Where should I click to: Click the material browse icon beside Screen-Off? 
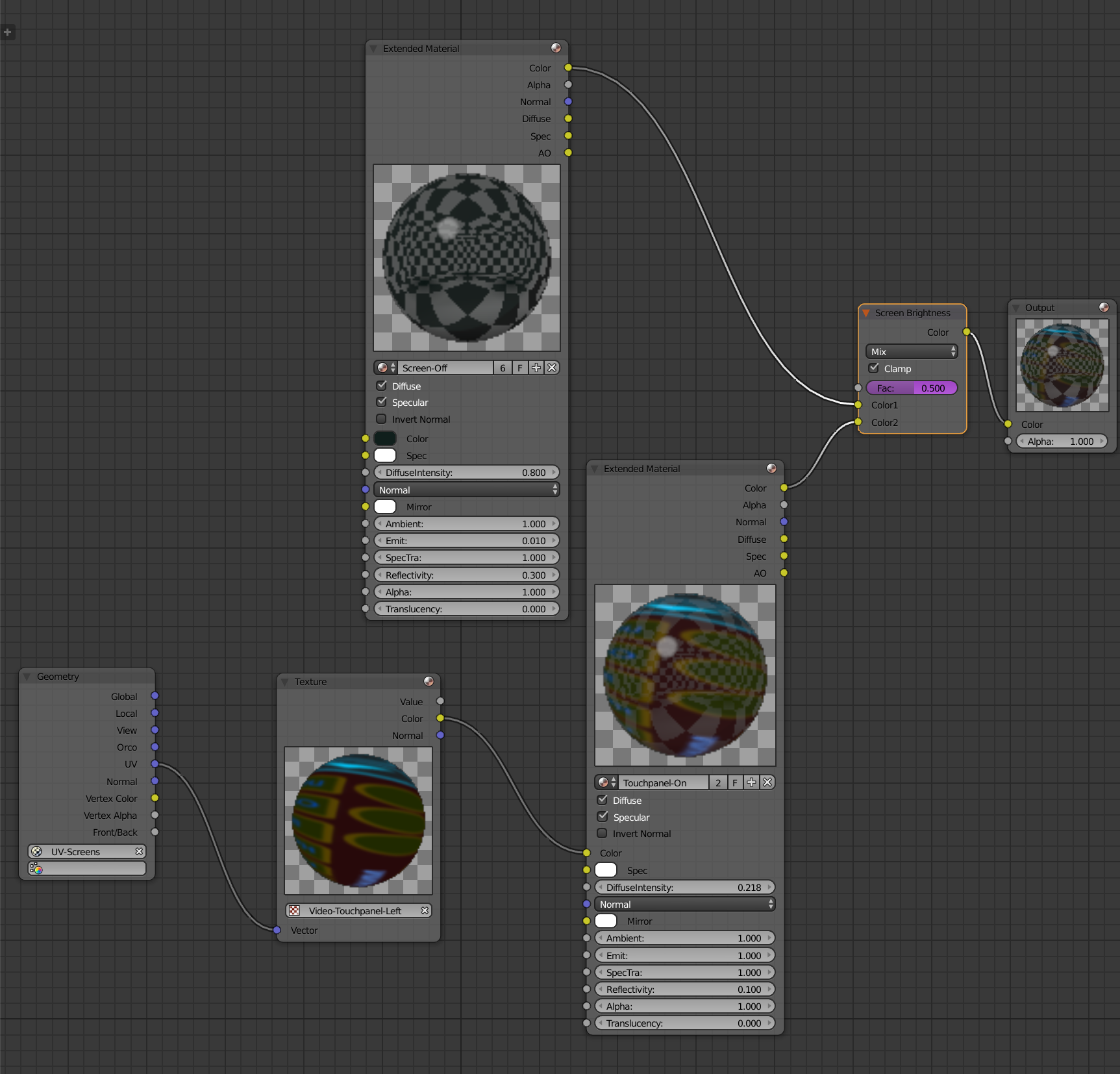pyautogui.click(x=386, y=368)
